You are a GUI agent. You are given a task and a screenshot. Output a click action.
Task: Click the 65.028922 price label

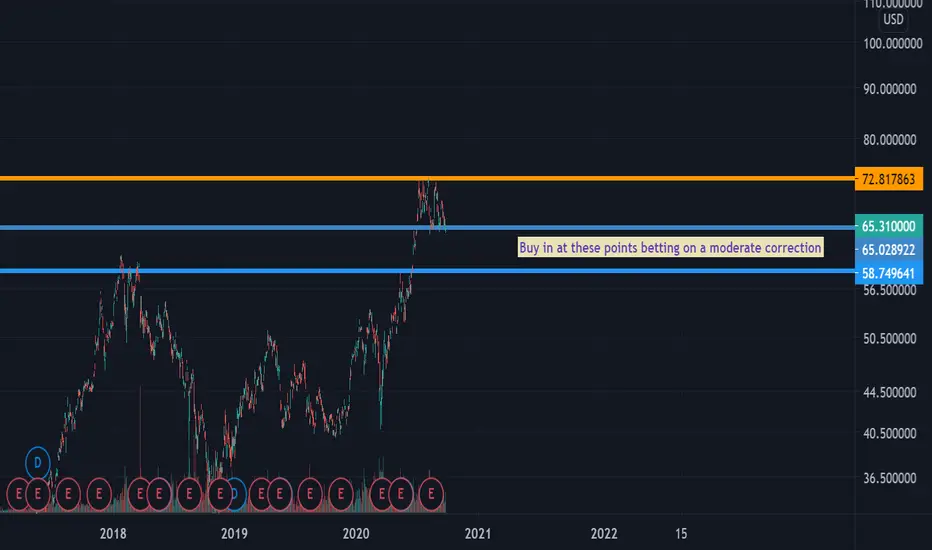click(889, 250)
